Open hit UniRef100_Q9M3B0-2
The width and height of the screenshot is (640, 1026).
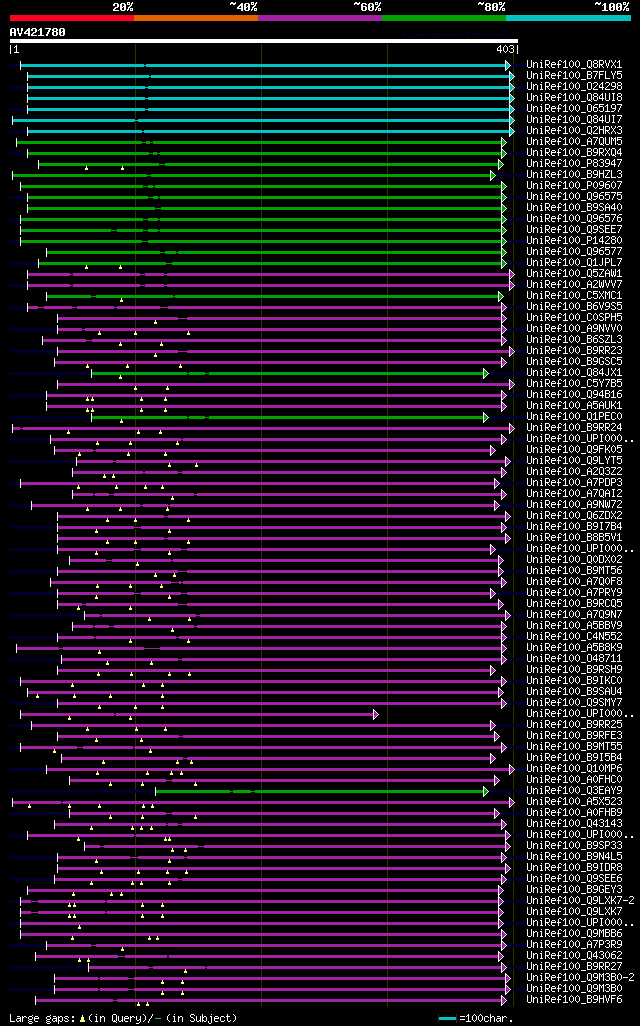coord(580,977)
